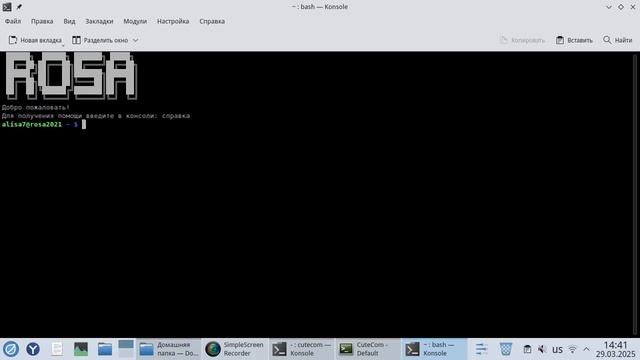Expand hidden system tray icons arrow

pyautogui.click(x=587, y=349)
